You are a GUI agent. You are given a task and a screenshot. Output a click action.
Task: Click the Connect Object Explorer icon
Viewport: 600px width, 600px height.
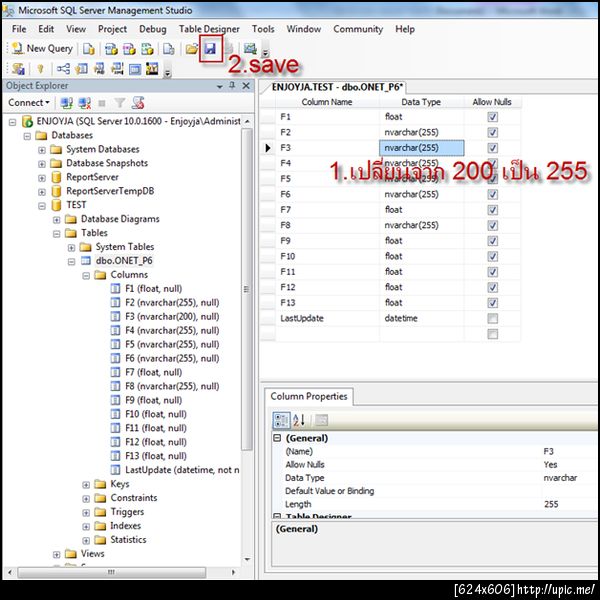coord(67,103)
